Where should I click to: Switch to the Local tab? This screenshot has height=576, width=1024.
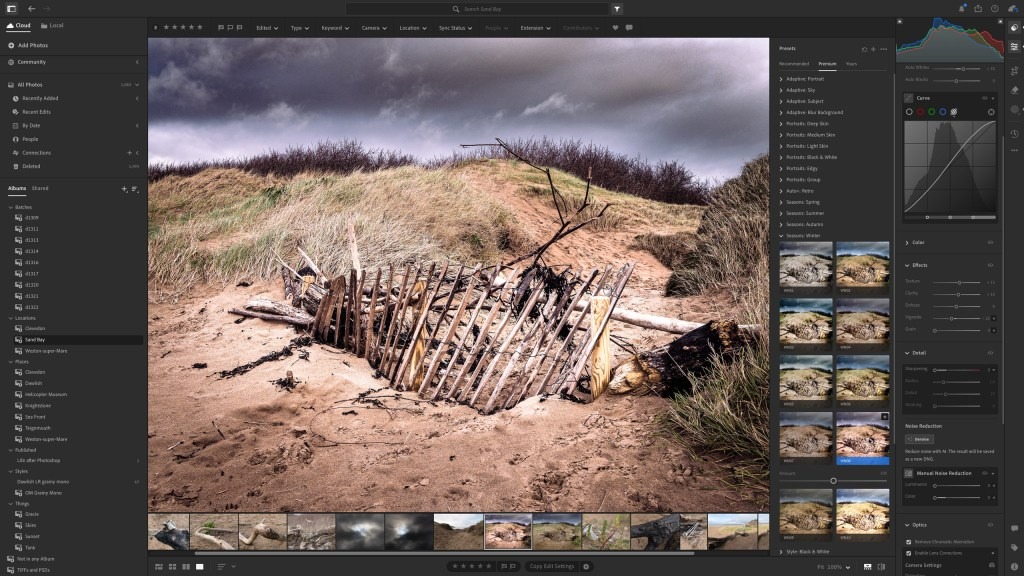click(x=52, y=25)
